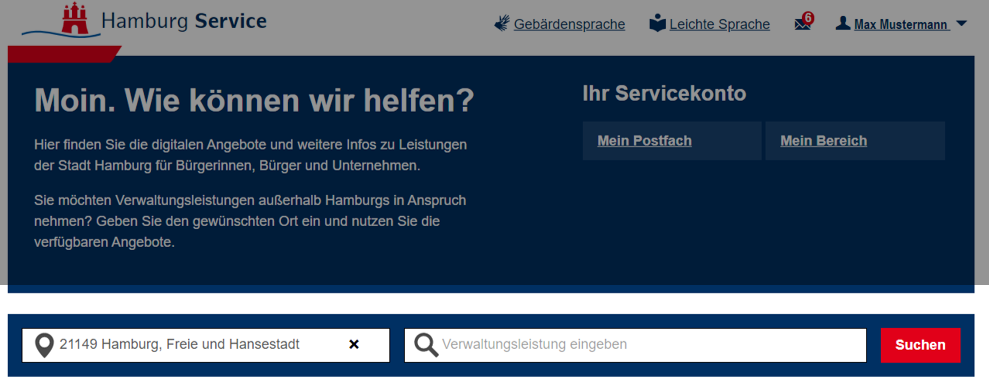
Task: Expand the account dropdown arrow
Action: [x=961, y=24]
